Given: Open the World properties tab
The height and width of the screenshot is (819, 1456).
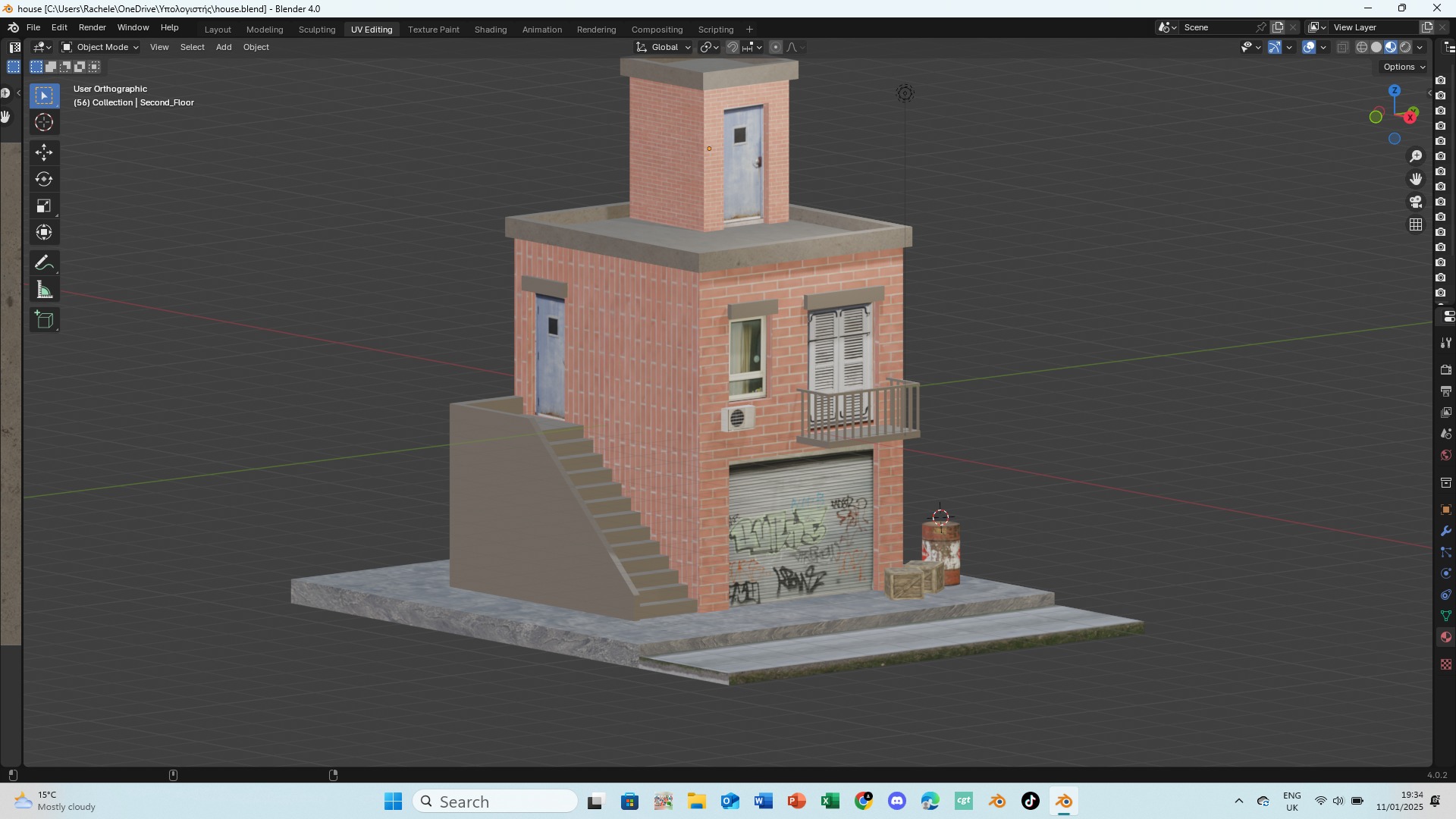Looking at the screenshot, I should click(1446, 455).
